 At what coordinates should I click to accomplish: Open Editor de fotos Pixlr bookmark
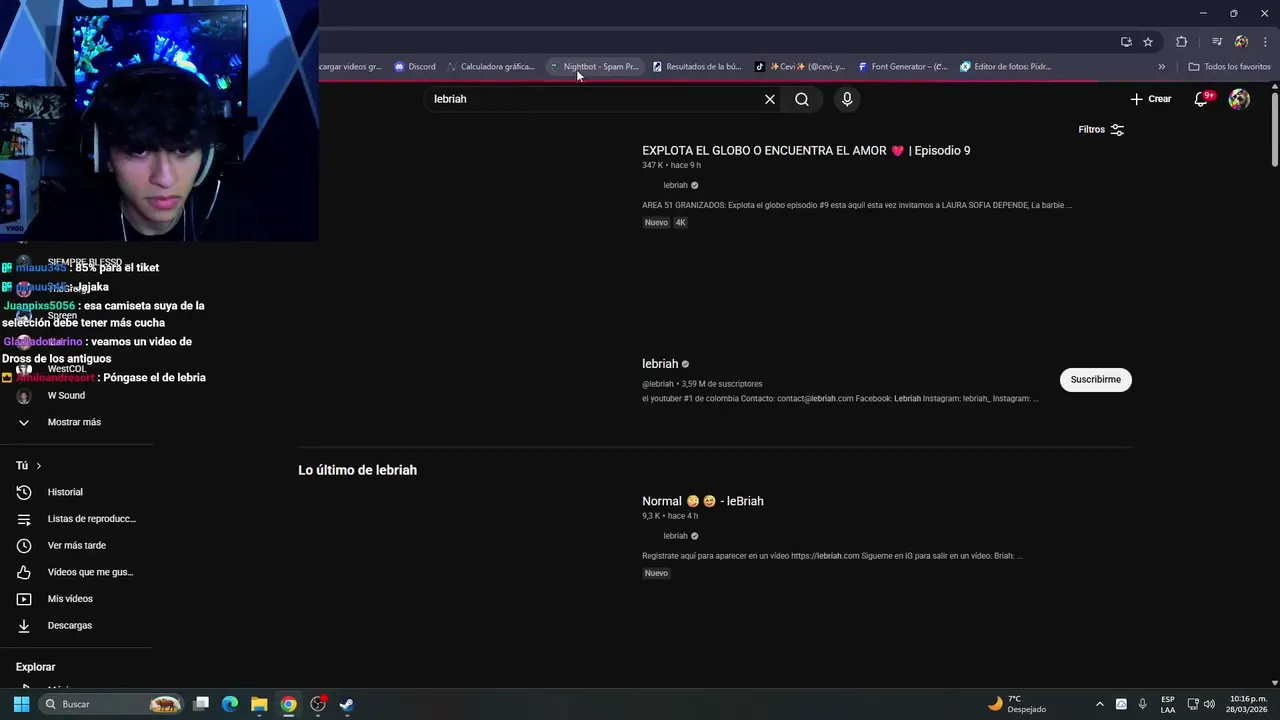1006,67
